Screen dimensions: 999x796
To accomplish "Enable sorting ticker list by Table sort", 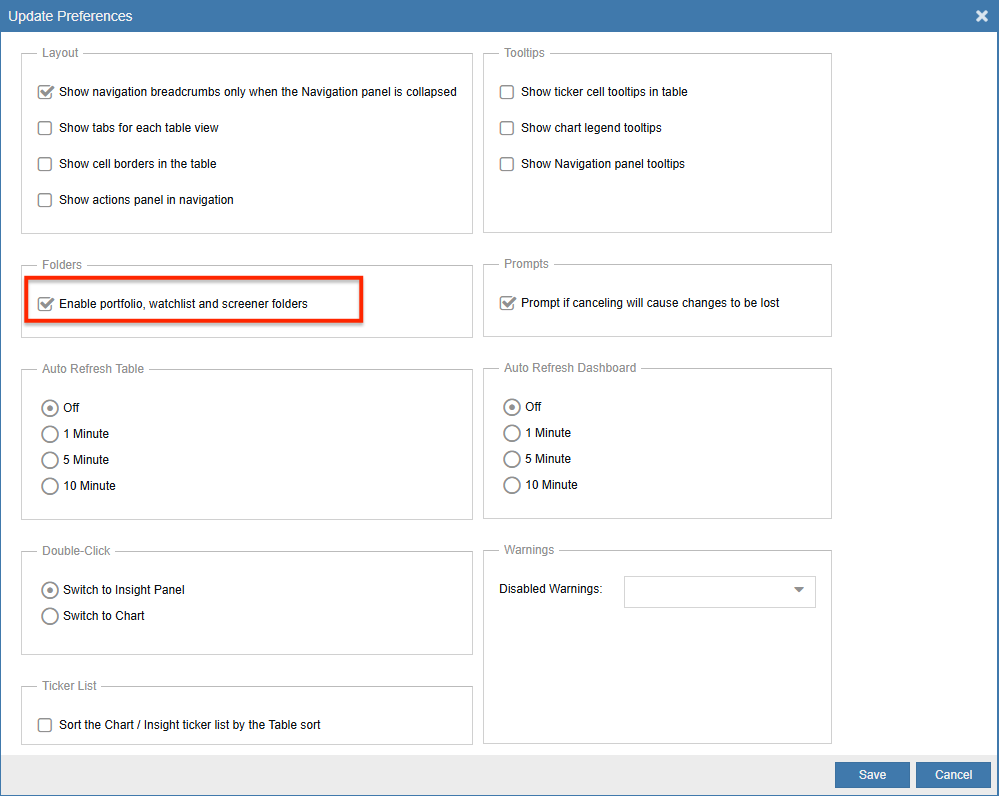I will [45, 725].
